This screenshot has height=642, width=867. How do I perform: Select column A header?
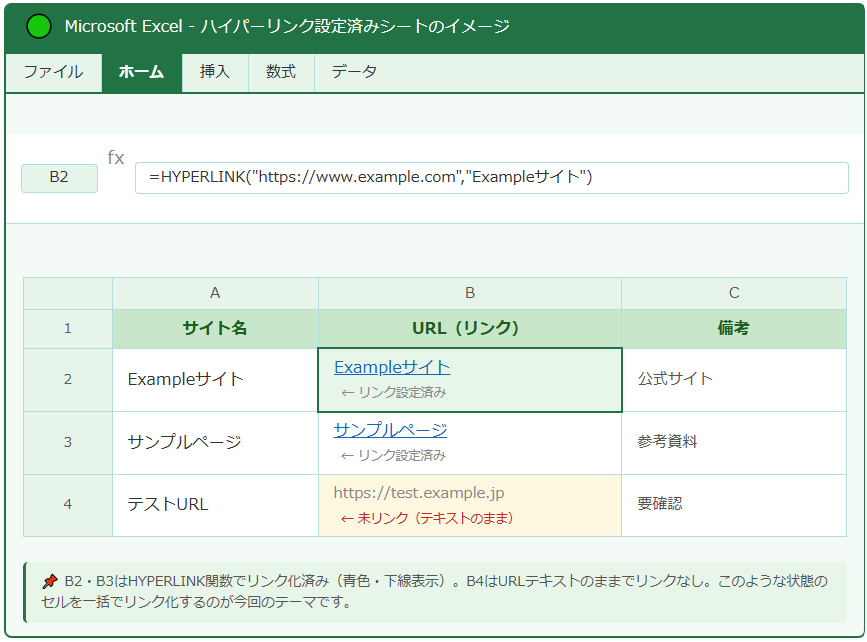(x=215, y=293)
